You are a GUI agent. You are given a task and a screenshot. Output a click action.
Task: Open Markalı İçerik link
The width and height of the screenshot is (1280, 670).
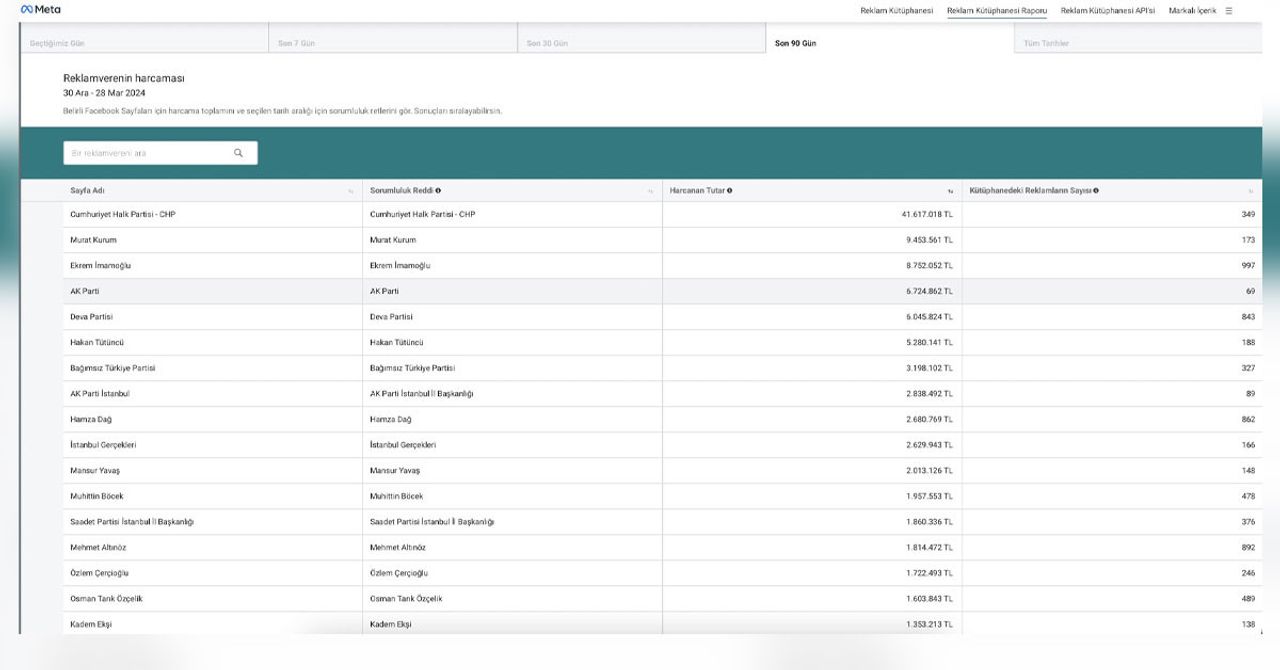1192,11
